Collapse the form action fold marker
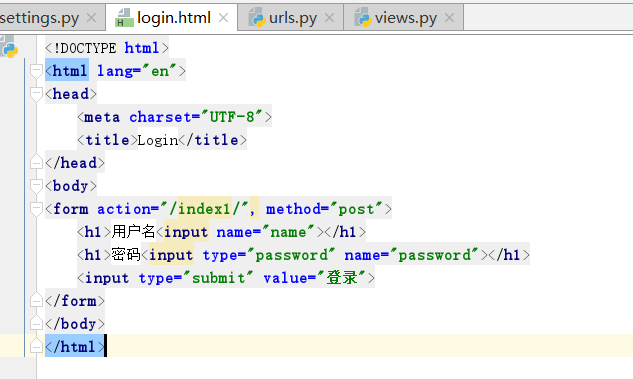This screenshot has width=633, height=379. [36, 209]
